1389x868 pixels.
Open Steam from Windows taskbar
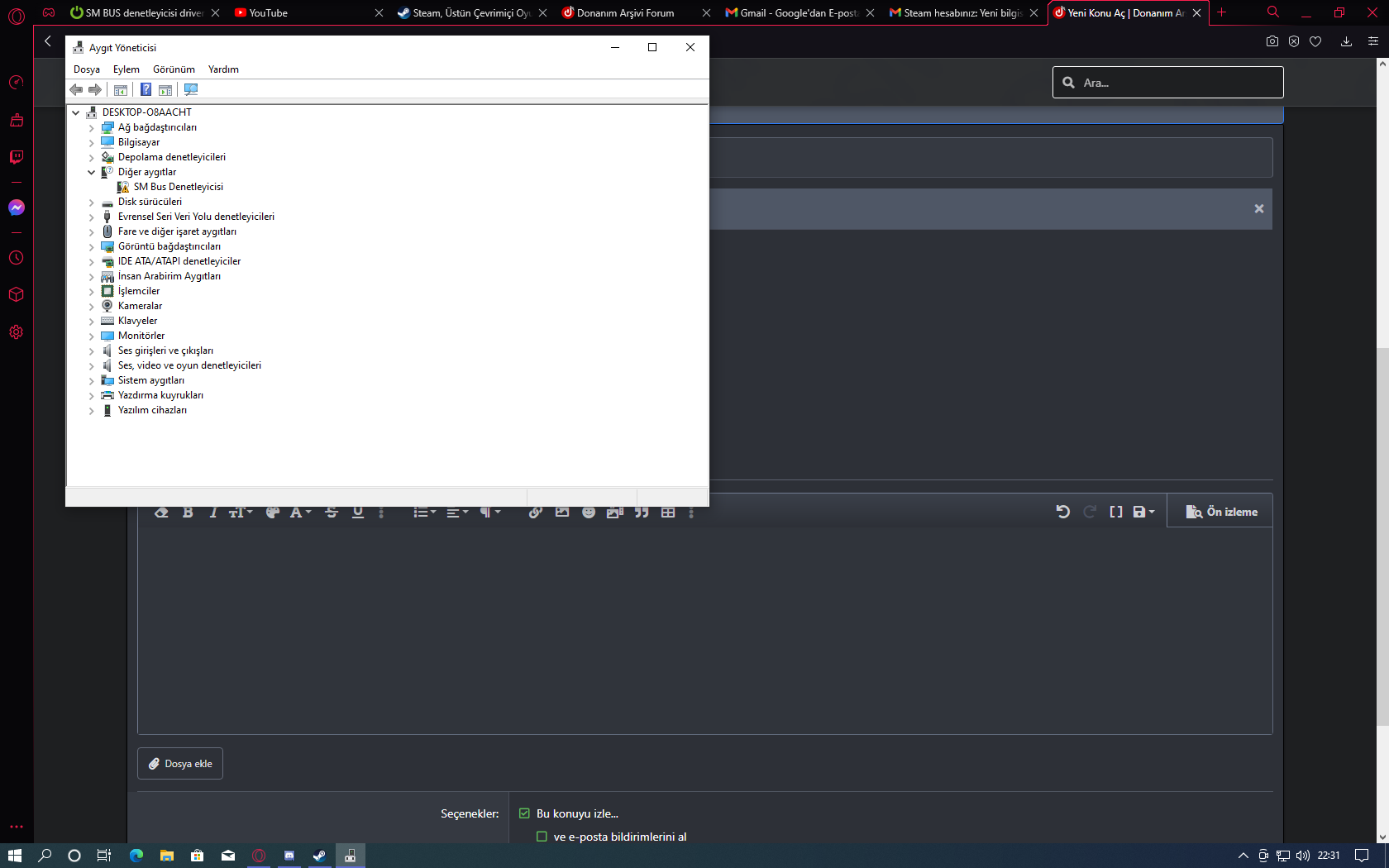(x=319, y=856)
